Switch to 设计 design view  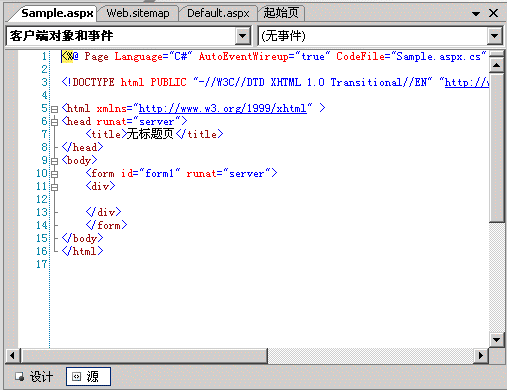pos(34,377)
